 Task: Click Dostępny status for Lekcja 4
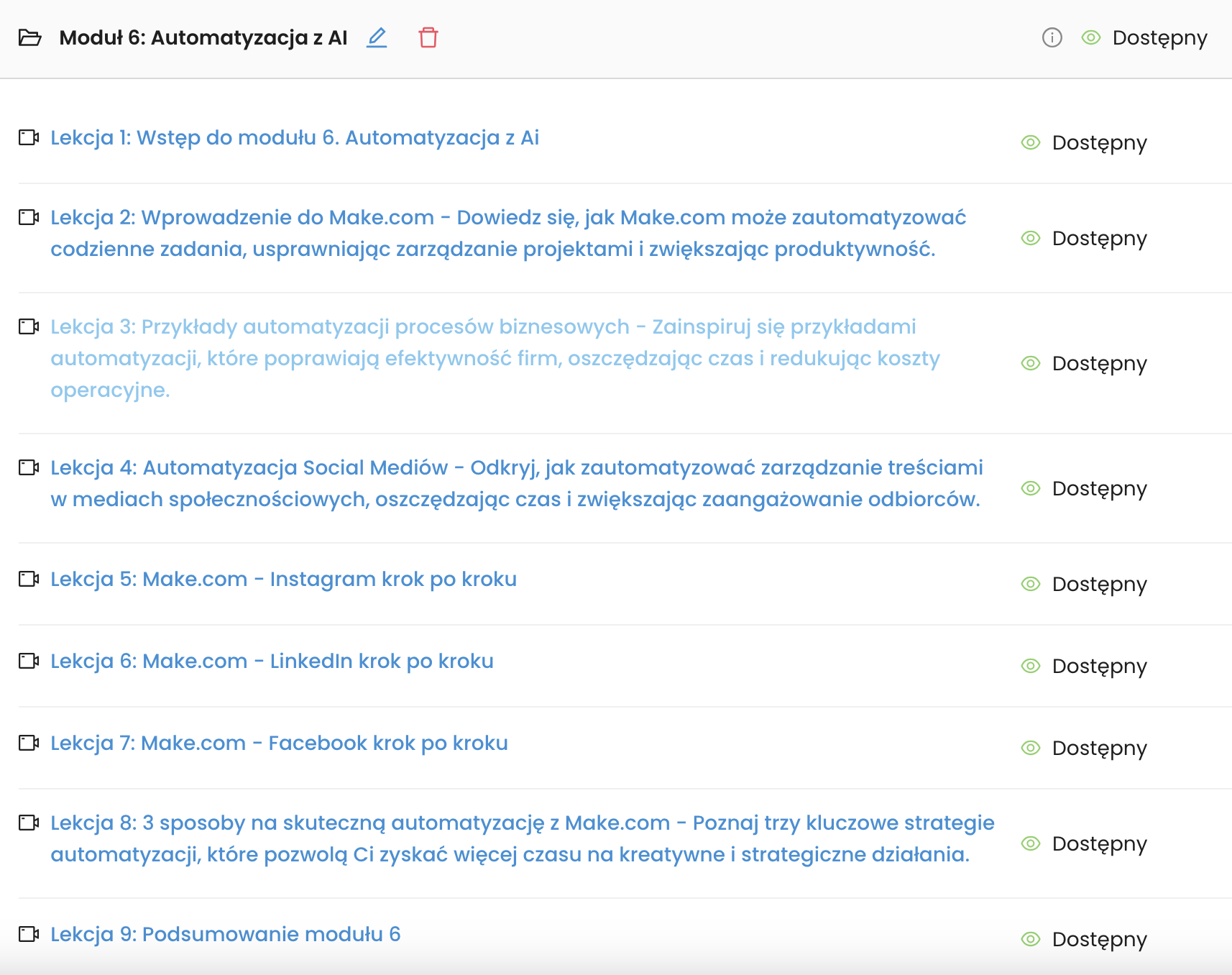pos(1100,489)
